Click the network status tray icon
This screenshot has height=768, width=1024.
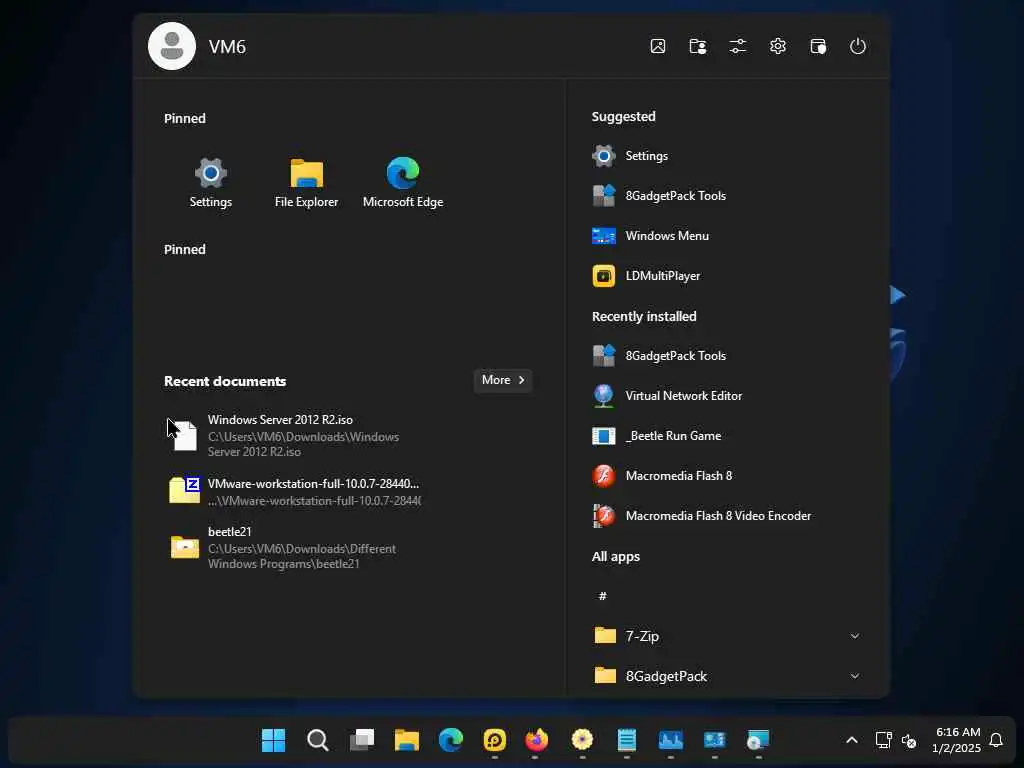click(884, 740)
